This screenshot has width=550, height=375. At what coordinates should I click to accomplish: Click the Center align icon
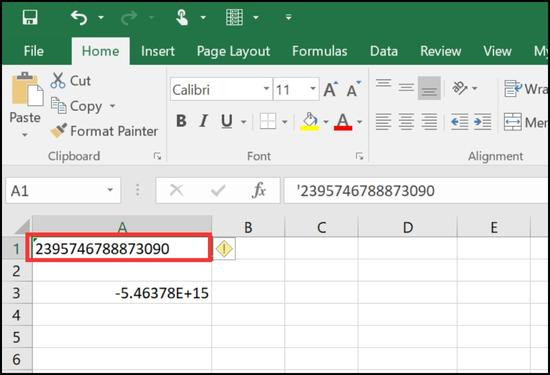[406, 122]
